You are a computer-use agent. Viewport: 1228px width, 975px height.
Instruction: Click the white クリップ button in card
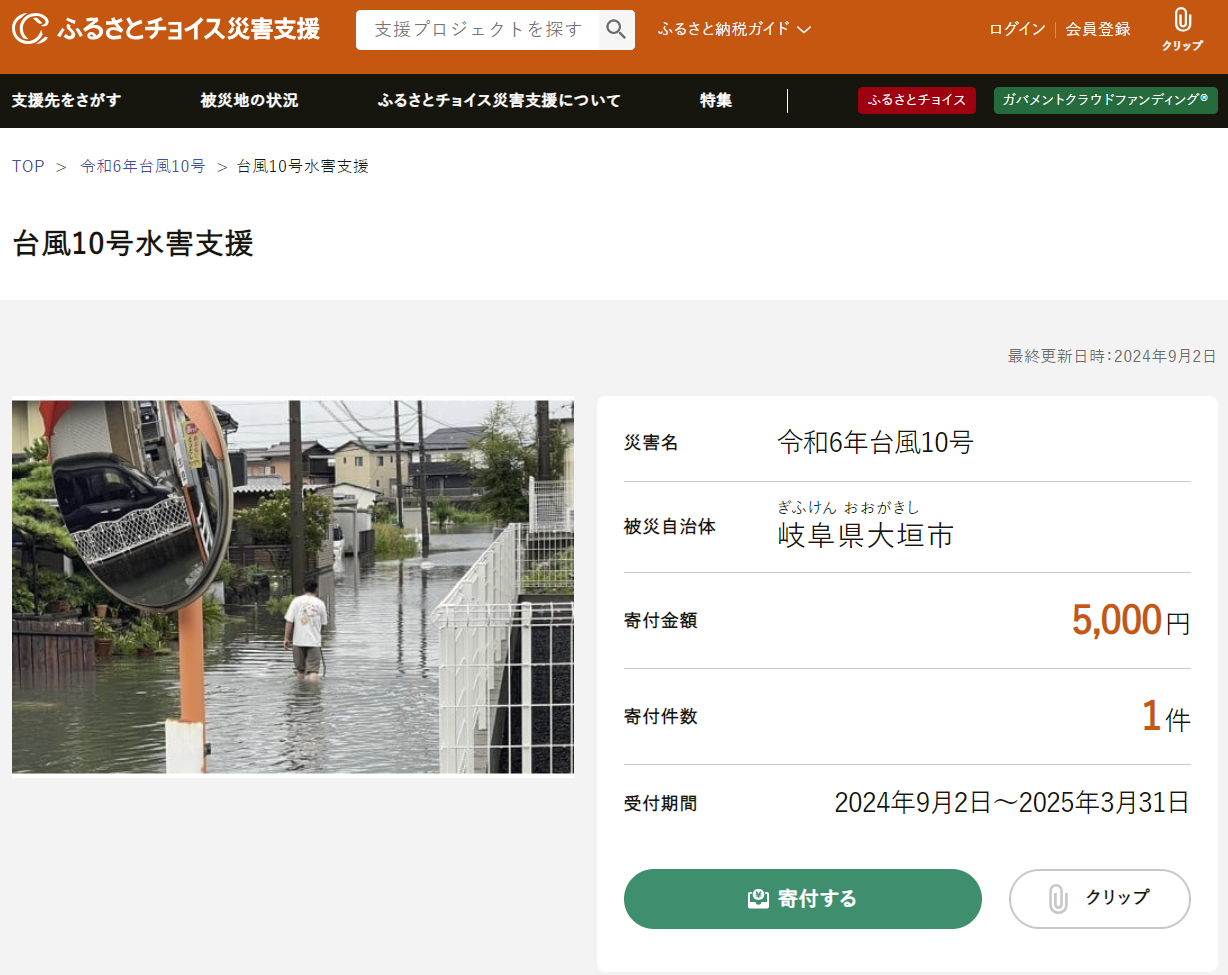1099,898
